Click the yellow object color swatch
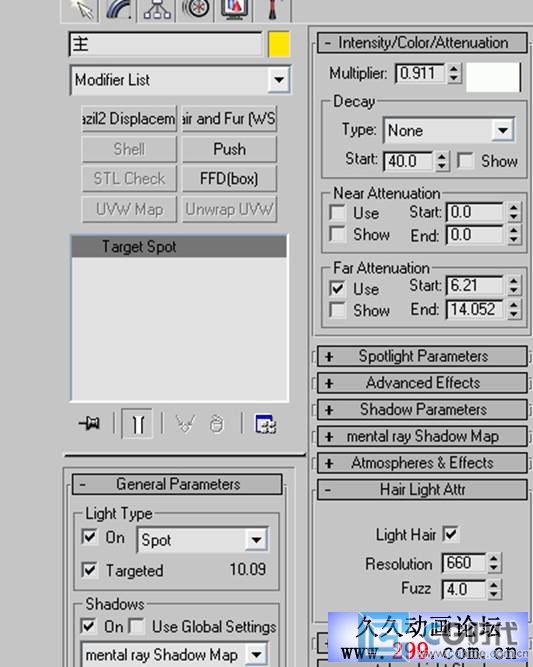Viewport: 533px width, 667px height. (279, 44)
